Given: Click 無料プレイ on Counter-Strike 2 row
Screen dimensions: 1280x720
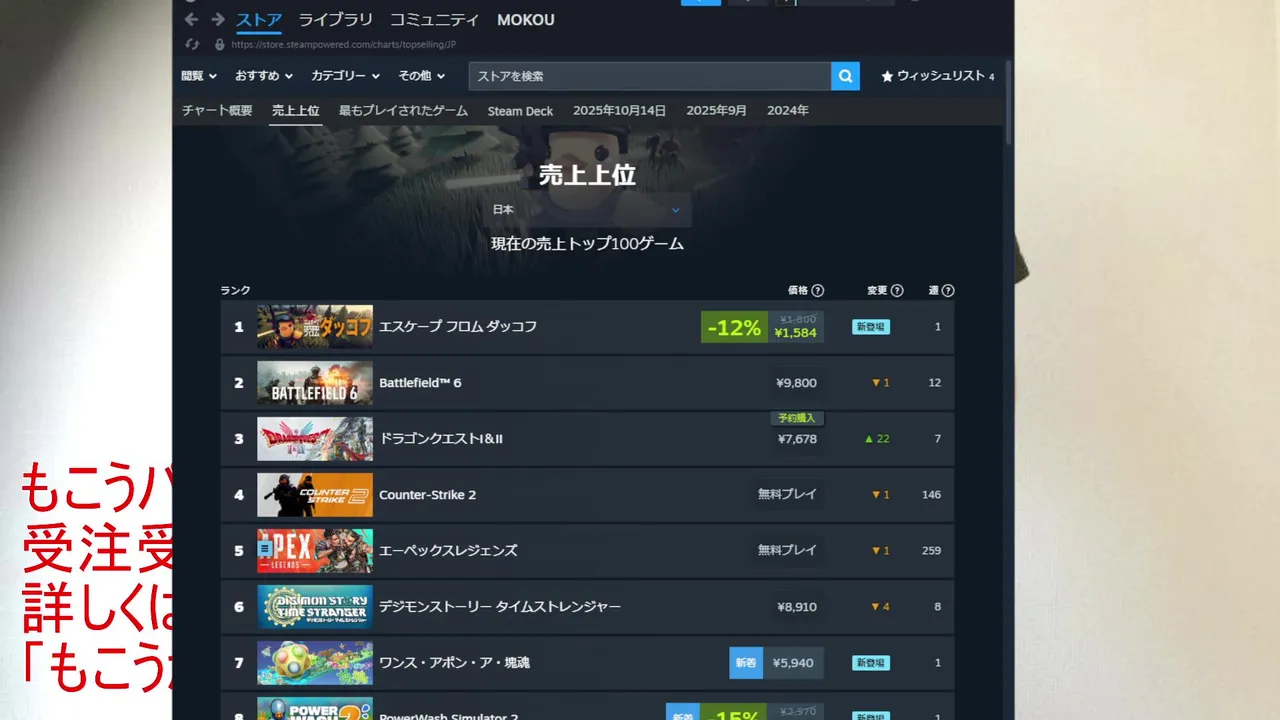Looking at the screenshot, I should pos(787,495).
